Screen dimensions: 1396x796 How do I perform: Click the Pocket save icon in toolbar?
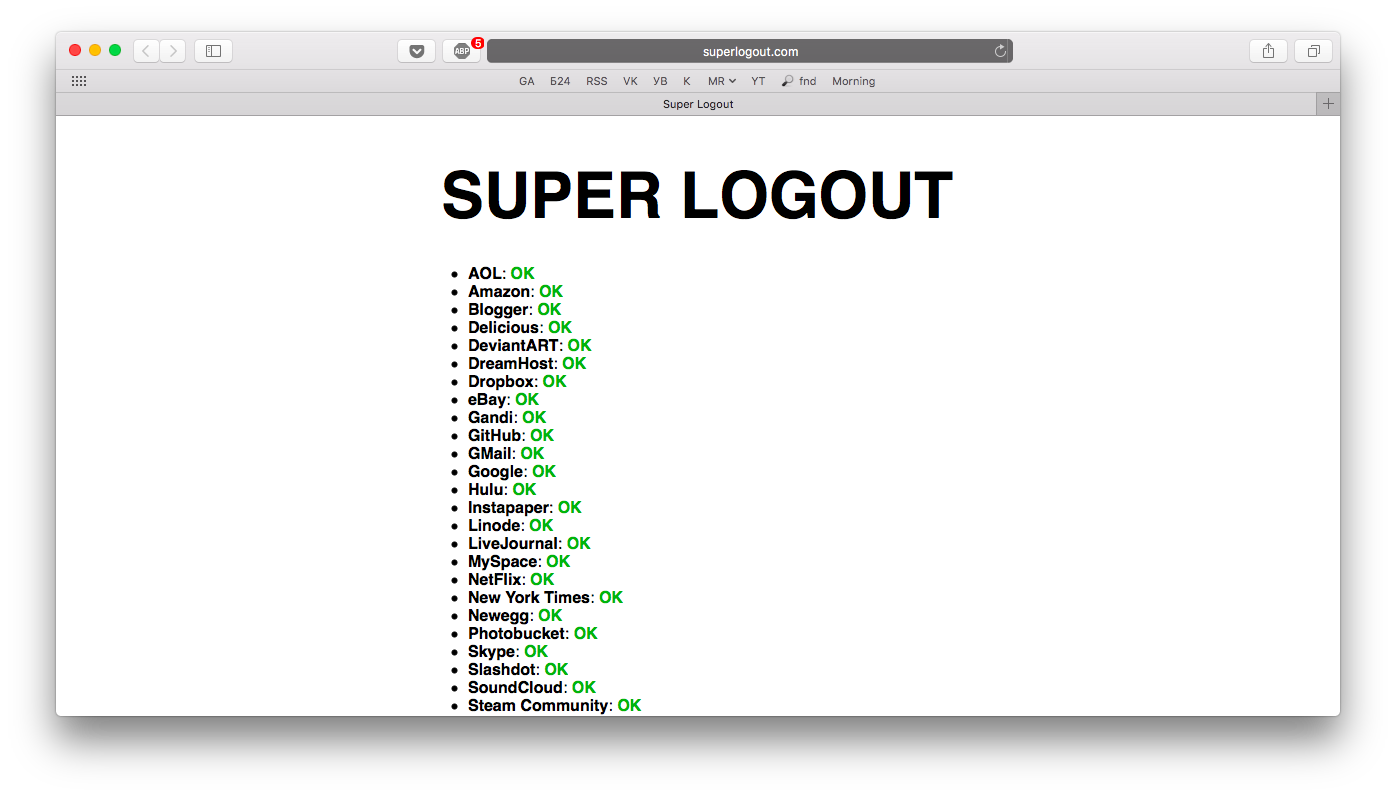(x=416, y=51)
